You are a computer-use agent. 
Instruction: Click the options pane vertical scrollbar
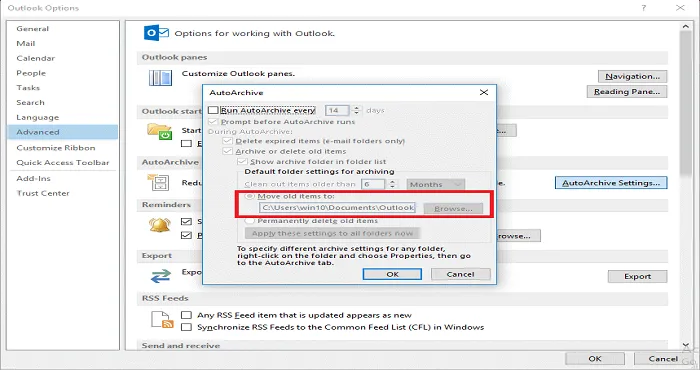point(686,103)
